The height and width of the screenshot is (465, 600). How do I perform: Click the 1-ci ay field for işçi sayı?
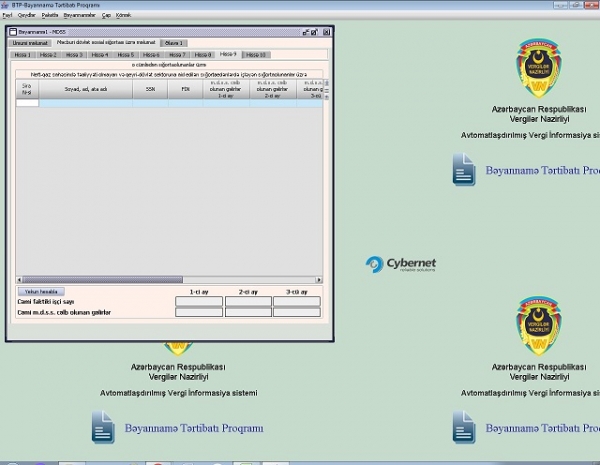click(199, 301)
